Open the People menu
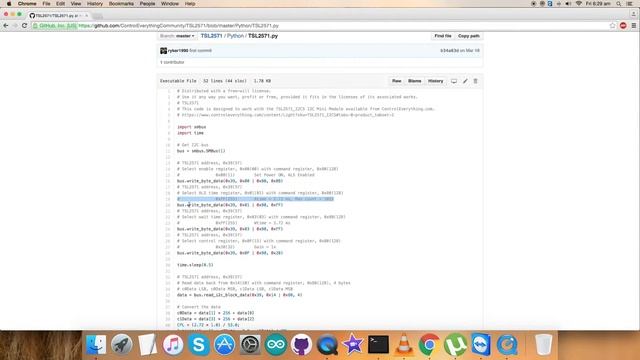Viewport: 640px width, 360px height. [x=147, y=4]
